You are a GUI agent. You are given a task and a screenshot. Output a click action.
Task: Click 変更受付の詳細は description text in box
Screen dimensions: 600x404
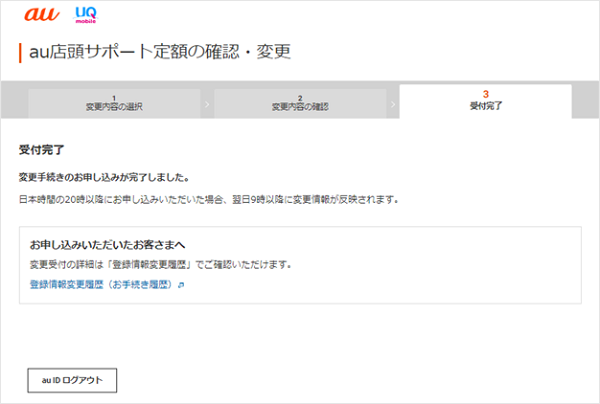pyautogui.click(x=160, y=265)
